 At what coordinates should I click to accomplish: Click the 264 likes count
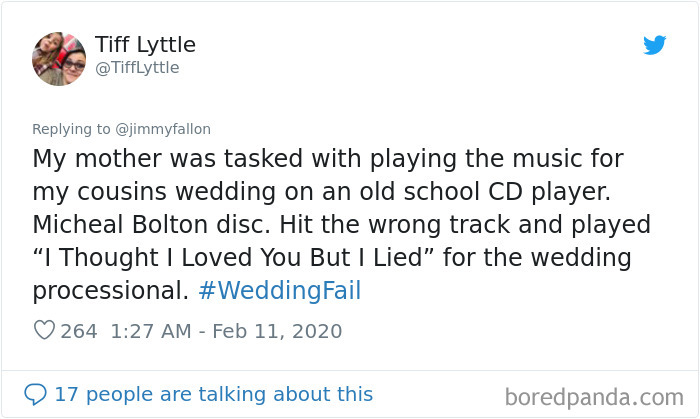tap(79, 331)
